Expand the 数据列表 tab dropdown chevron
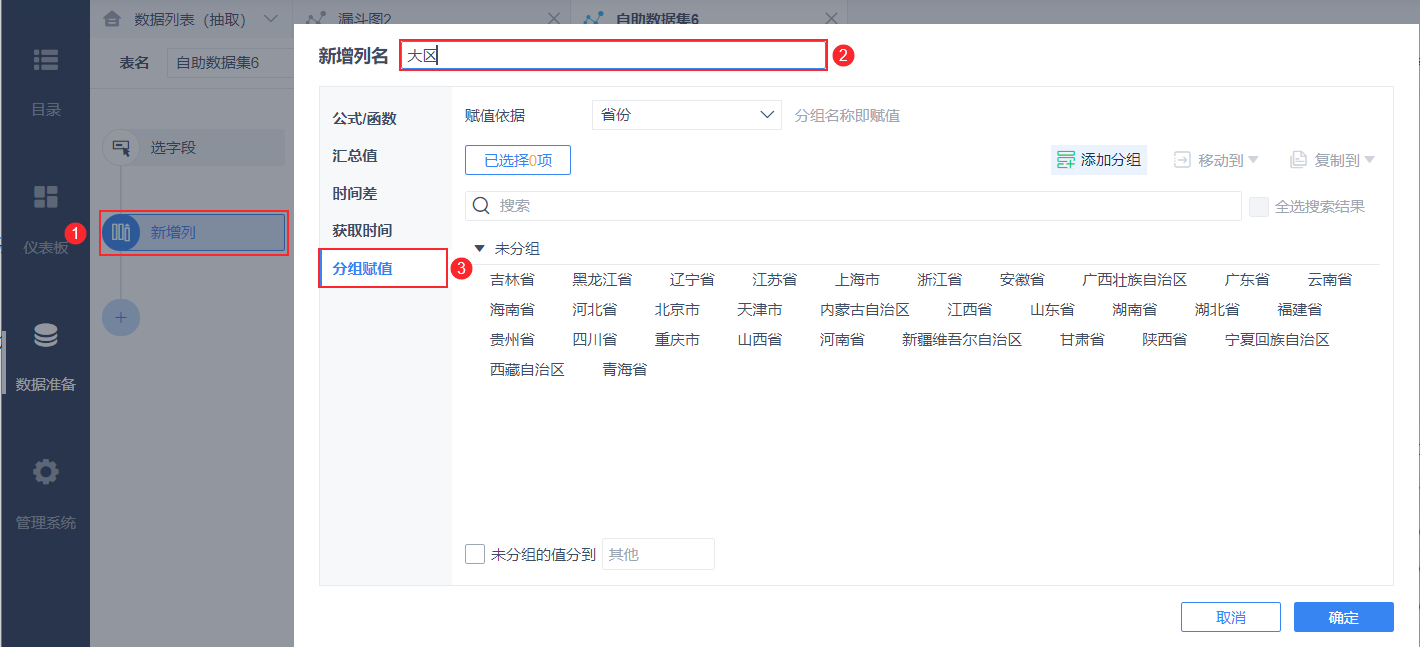The image size is (1420, 647). [270, 18]
